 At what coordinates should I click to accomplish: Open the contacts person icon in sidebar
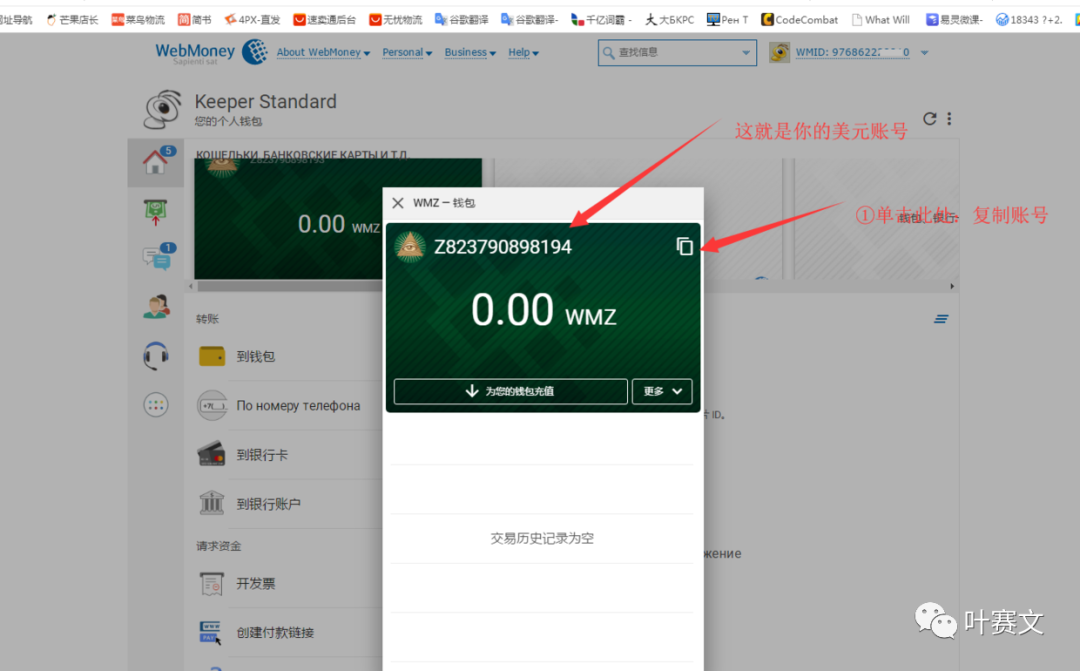(x=155, y=308)
